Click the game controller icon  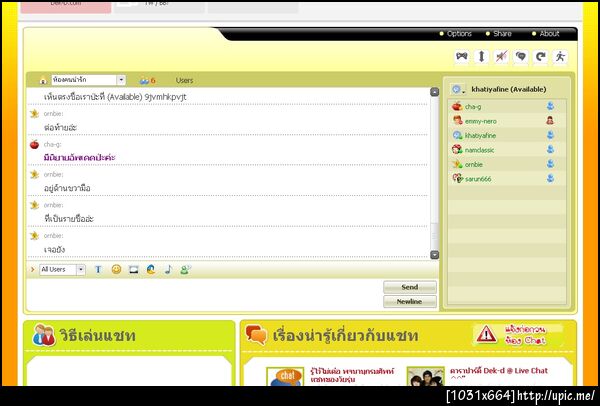coord(462,57)
